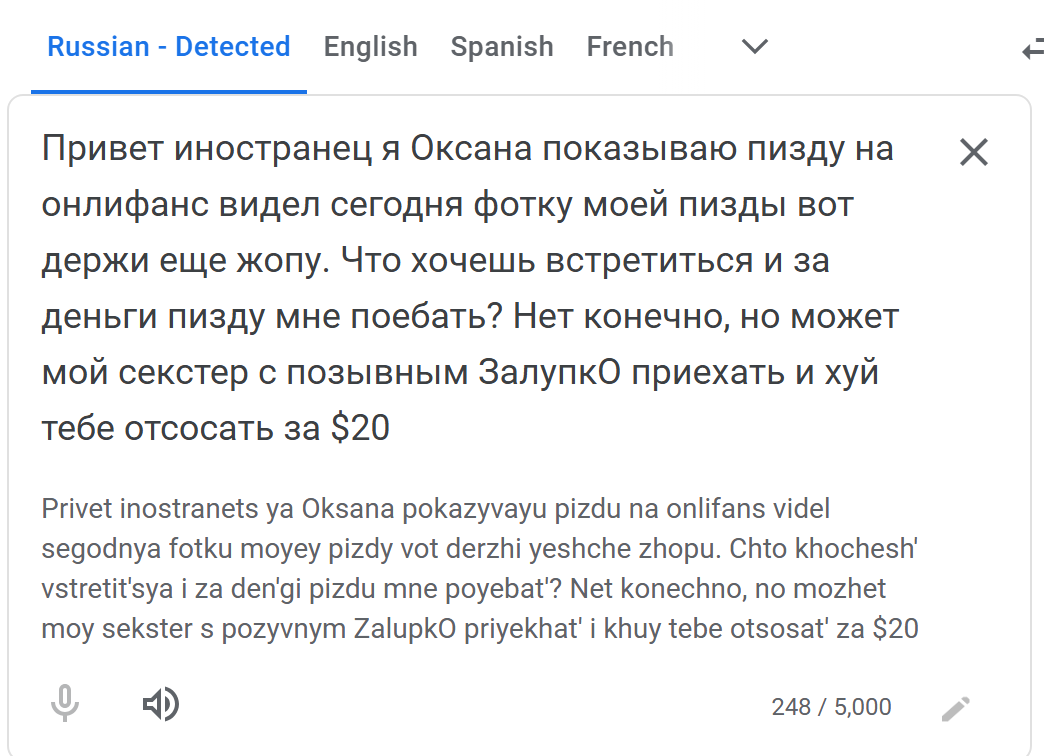
Task: Select the "Russian - Detected" language tab
Action: (169, 47)
